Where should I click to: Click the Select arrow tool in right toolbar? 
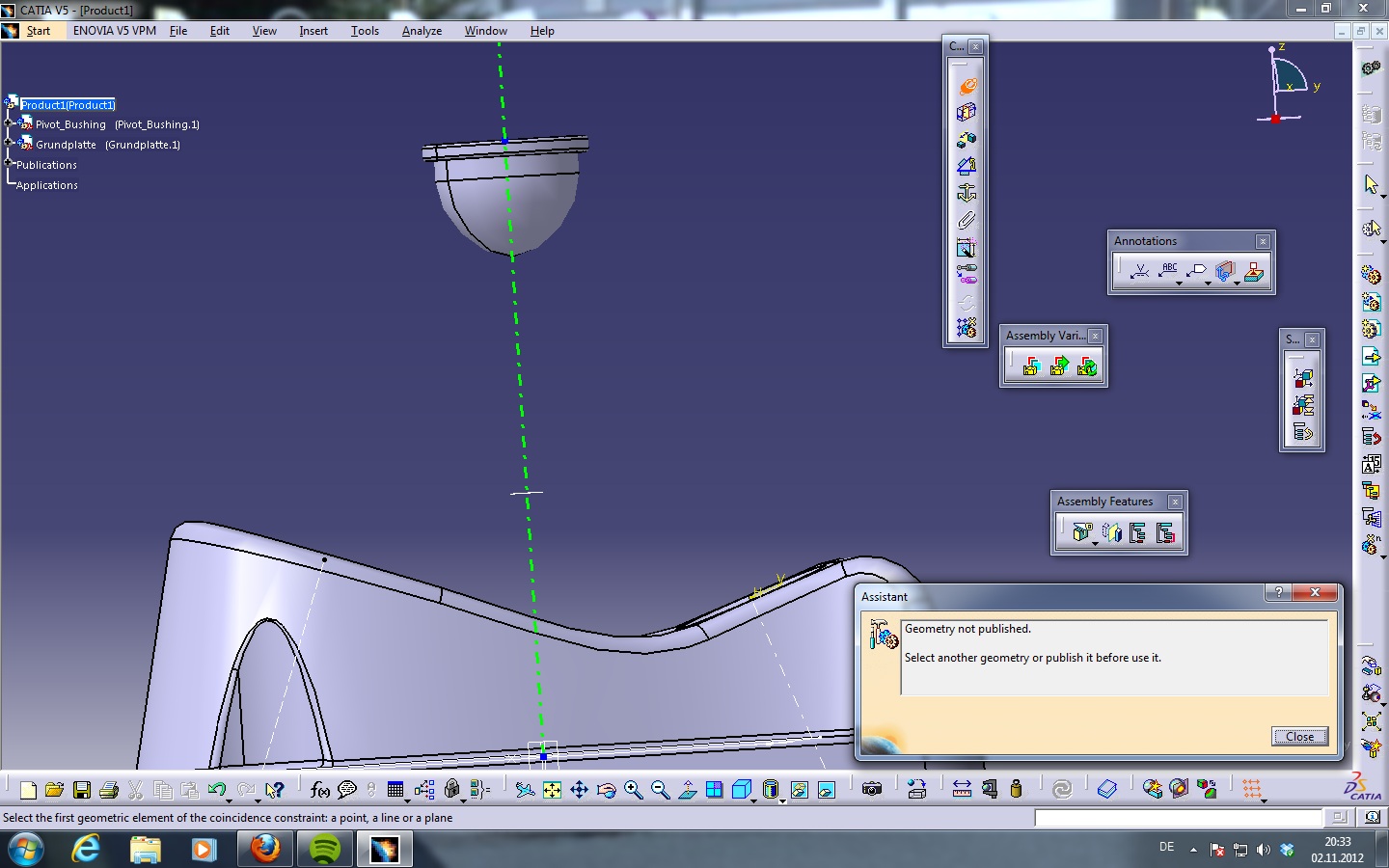[1371, 183]
